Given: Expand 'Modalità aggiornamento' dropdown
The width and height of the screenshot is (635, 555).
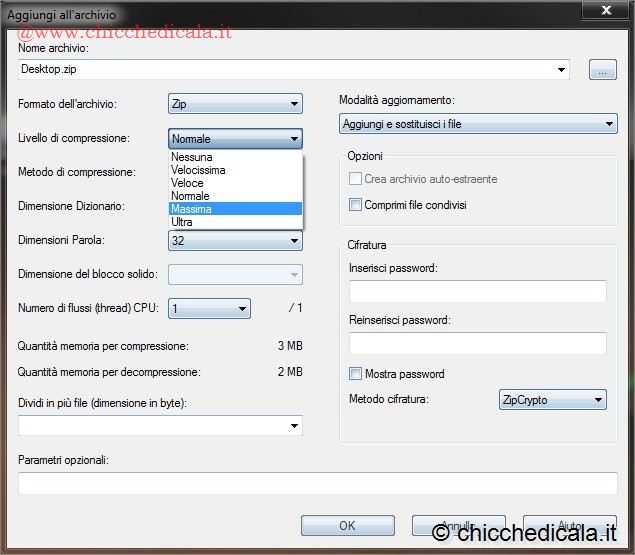Looking at the screenshot, I should 478,124.
